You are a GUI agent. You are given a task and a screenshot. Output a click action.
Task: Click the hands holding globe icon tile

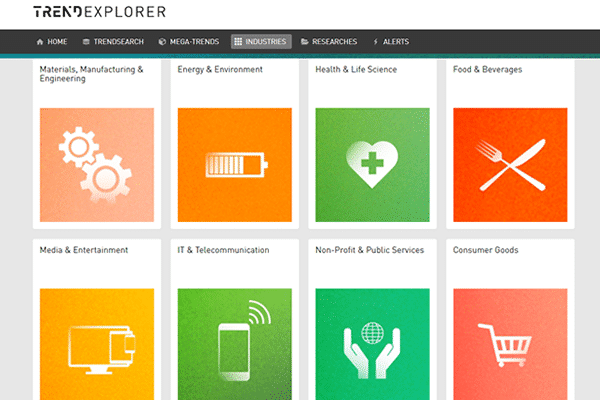372,344
